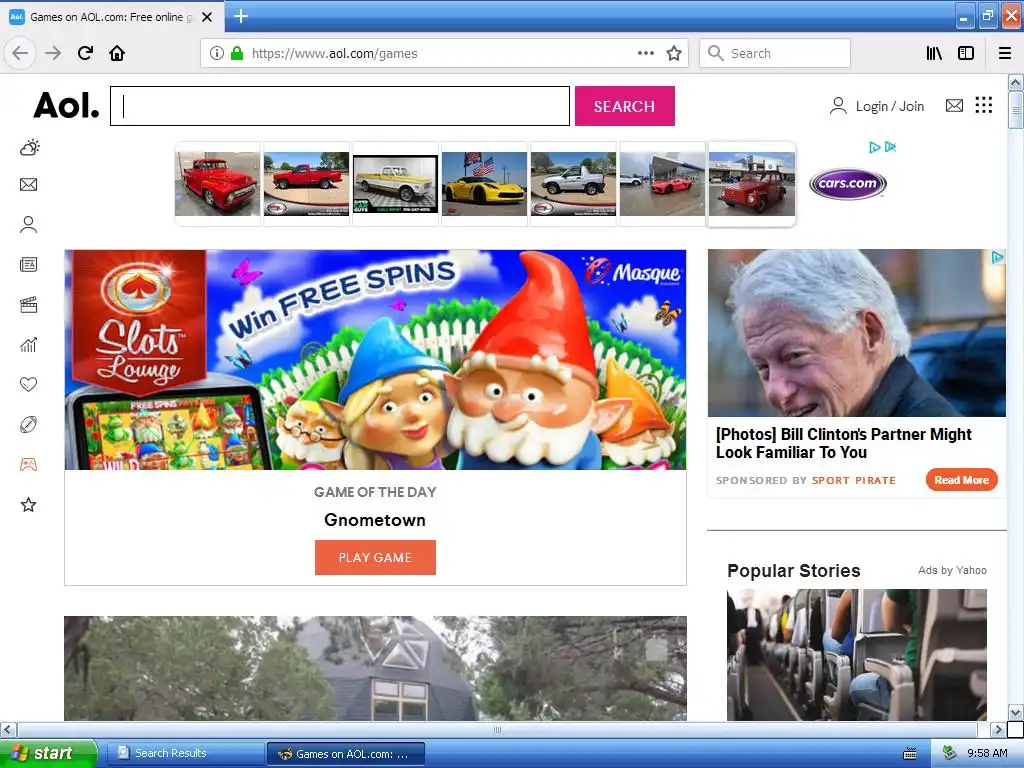Click the Ads by Yahoo label

point(952,570)
